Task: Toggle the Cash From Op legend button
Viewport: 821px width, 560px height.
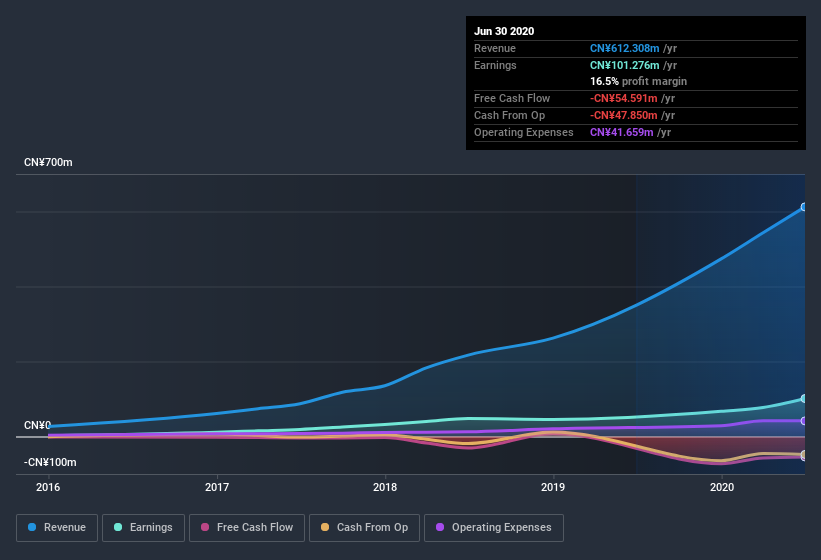Action: coord(364,528)
